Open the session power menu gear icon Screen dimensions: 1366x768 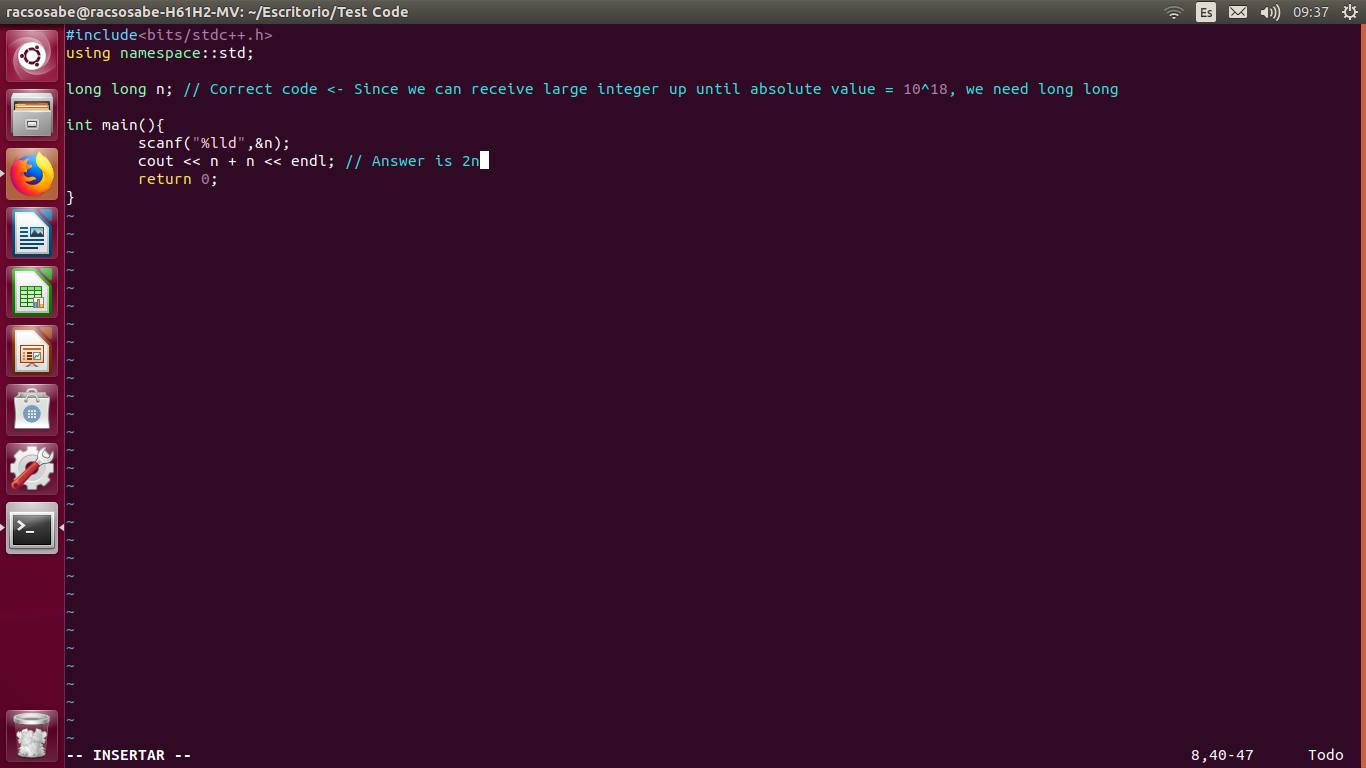(1348, 12)
